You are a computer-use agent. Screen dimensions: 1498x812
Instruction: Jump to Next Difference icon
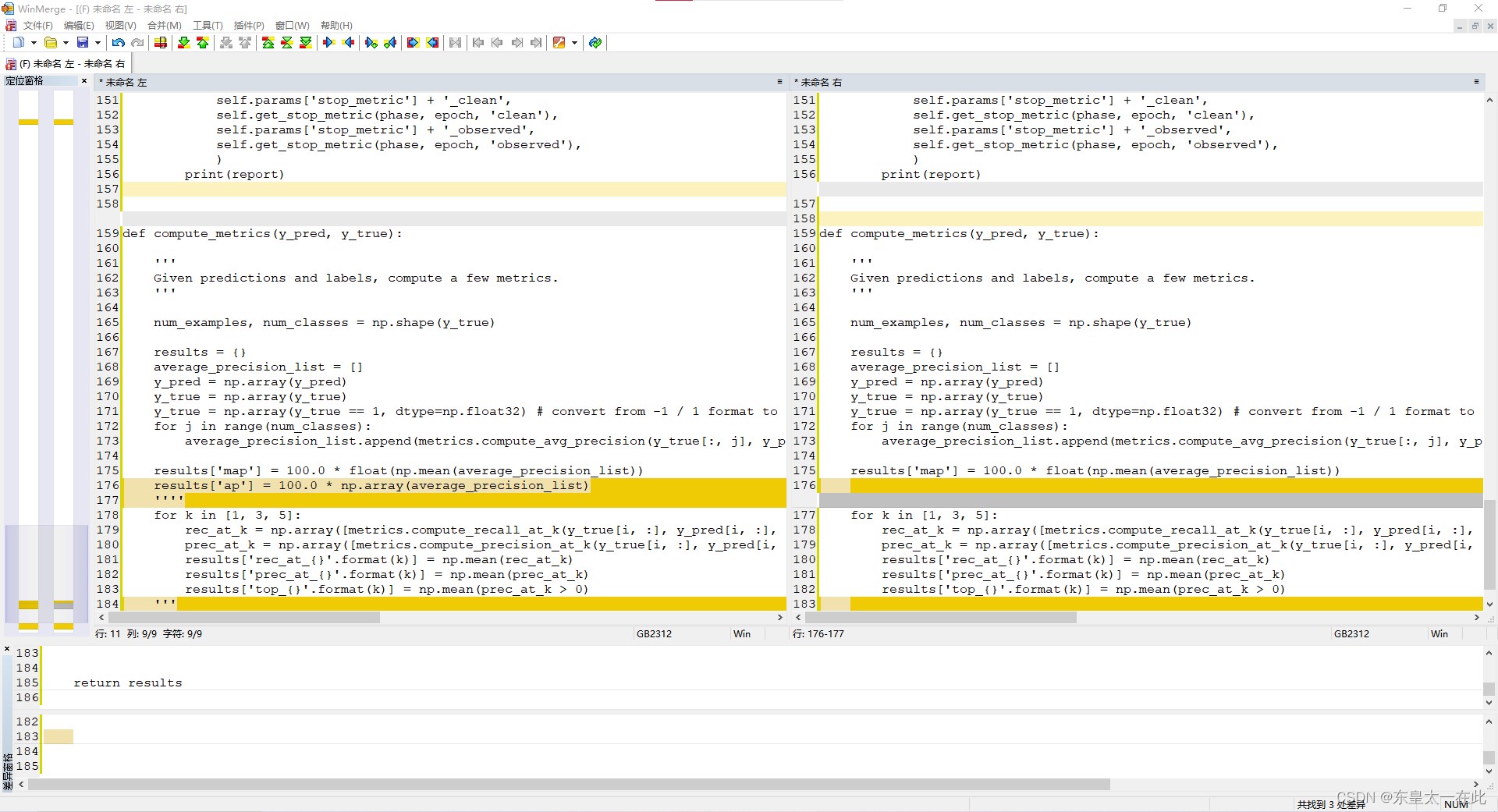(184, 43)
